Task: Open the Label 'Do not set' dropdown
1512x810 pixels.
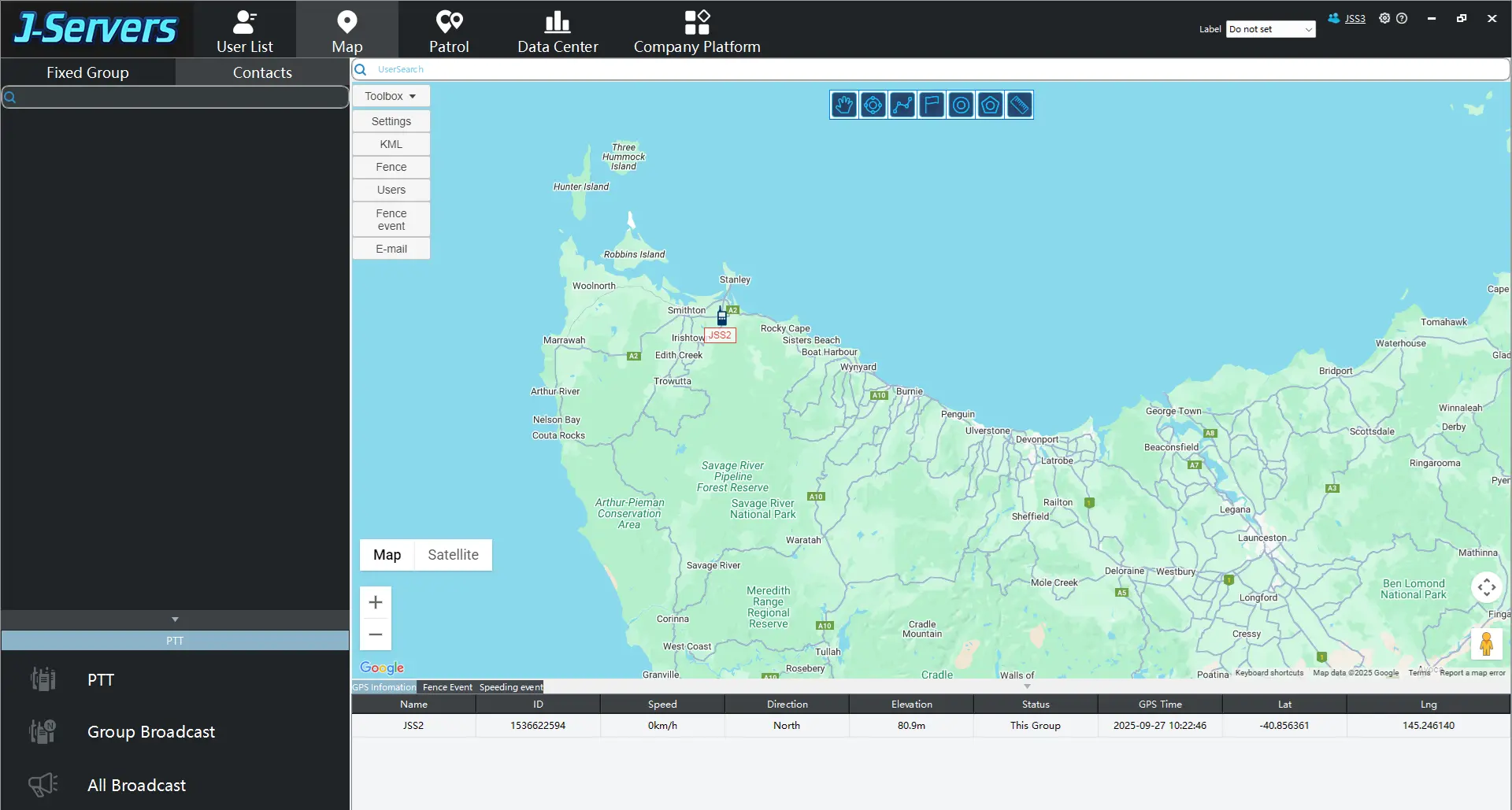Action: coord(1270,29)
